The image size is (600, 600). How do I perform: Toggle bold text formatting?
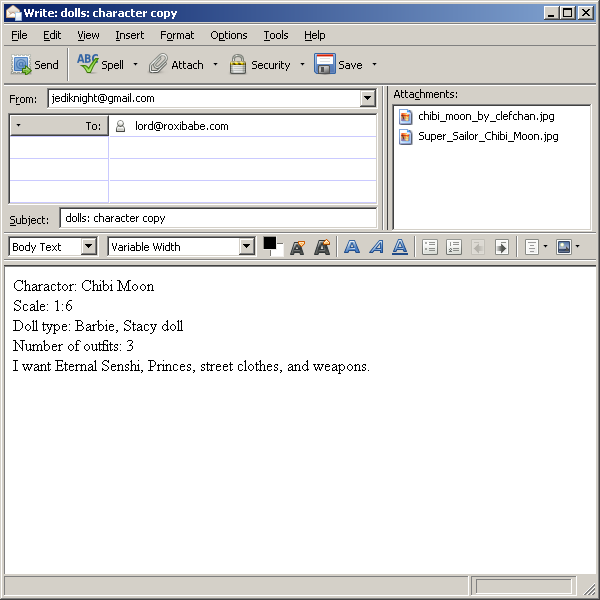click(352, 247)
